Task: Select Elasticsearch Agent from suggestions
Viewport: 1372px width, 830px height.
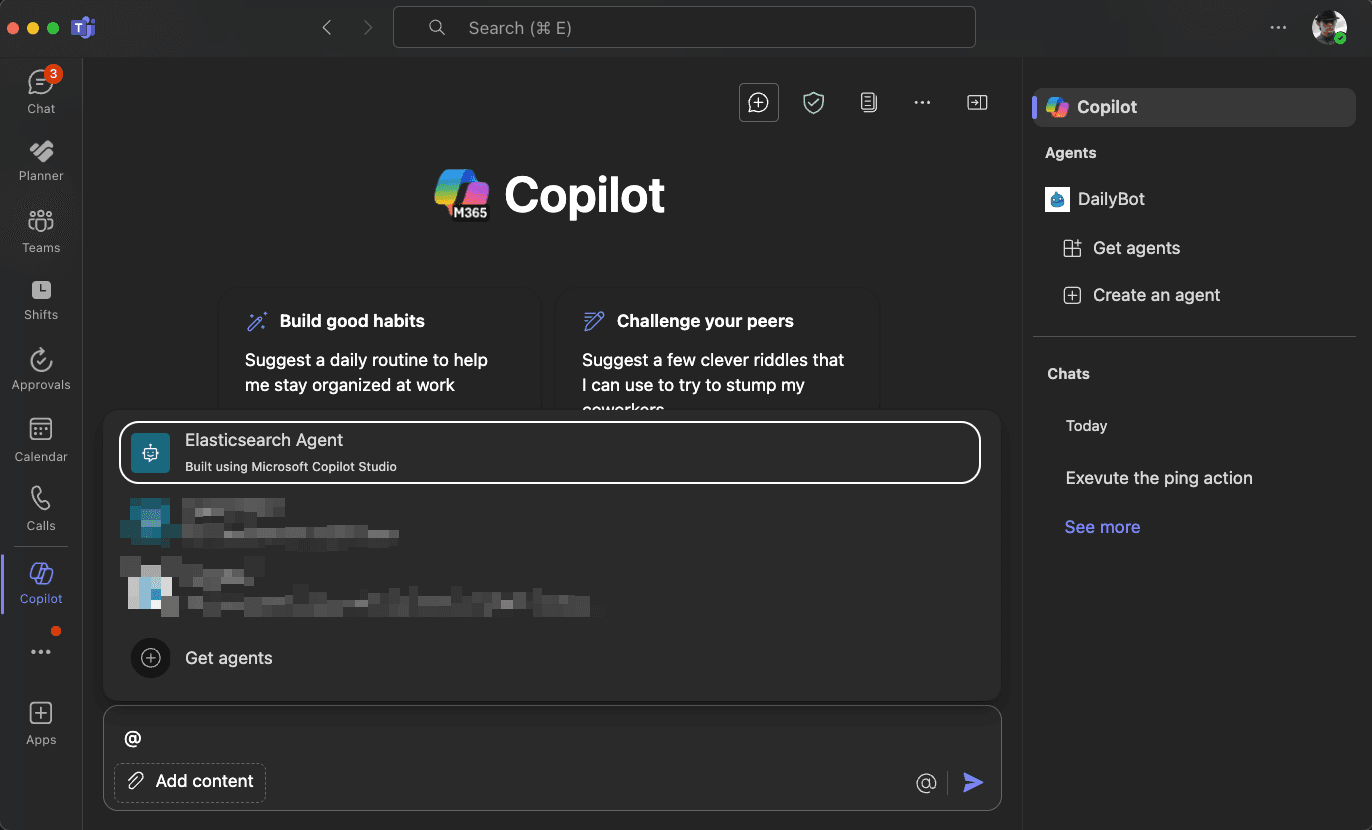Action: pyautogui.click(x=549, y=452)
